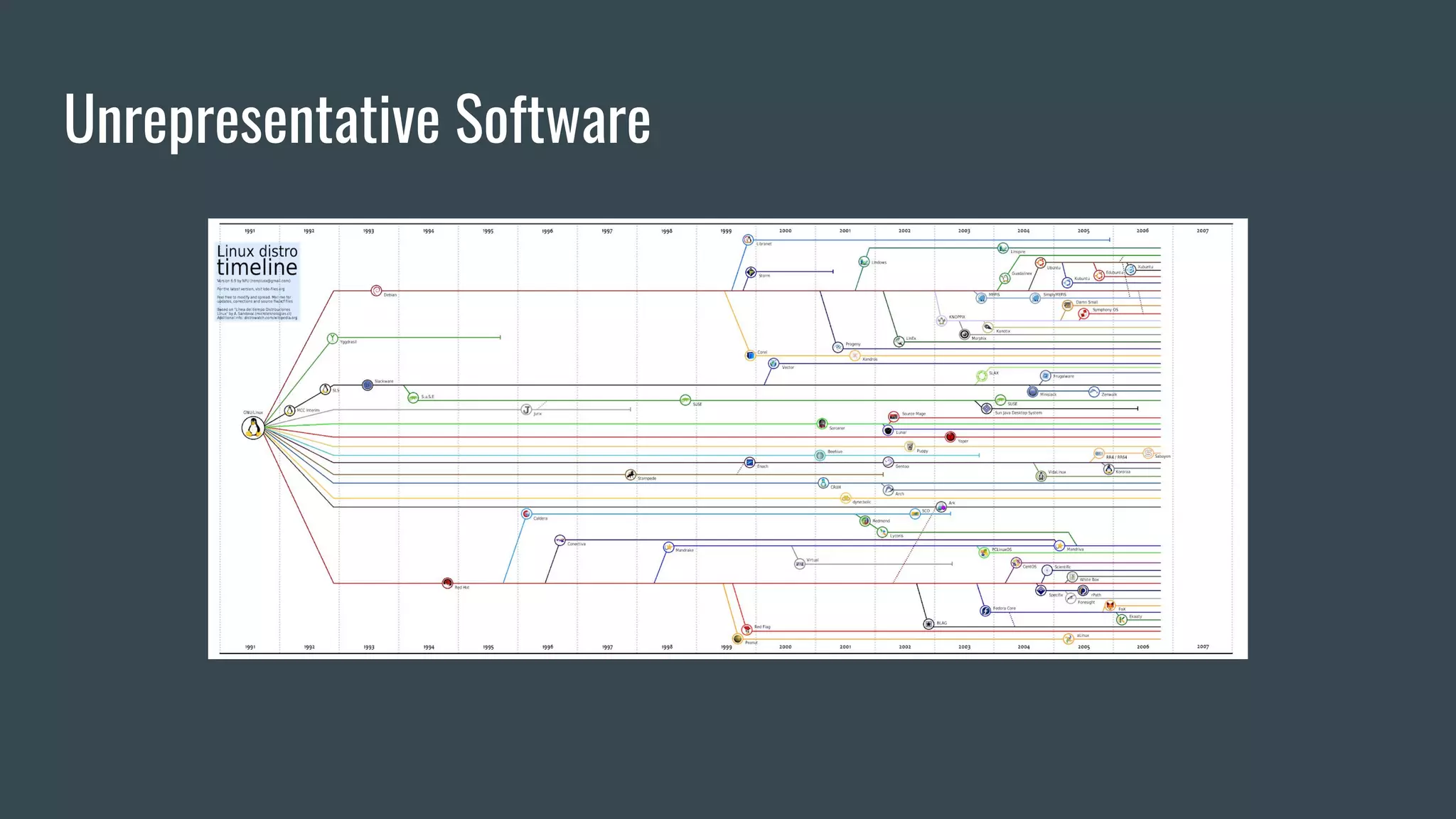
Task: Select the Foresight Linux icon
Action: pyautogui.click(x=1071, y=599)
